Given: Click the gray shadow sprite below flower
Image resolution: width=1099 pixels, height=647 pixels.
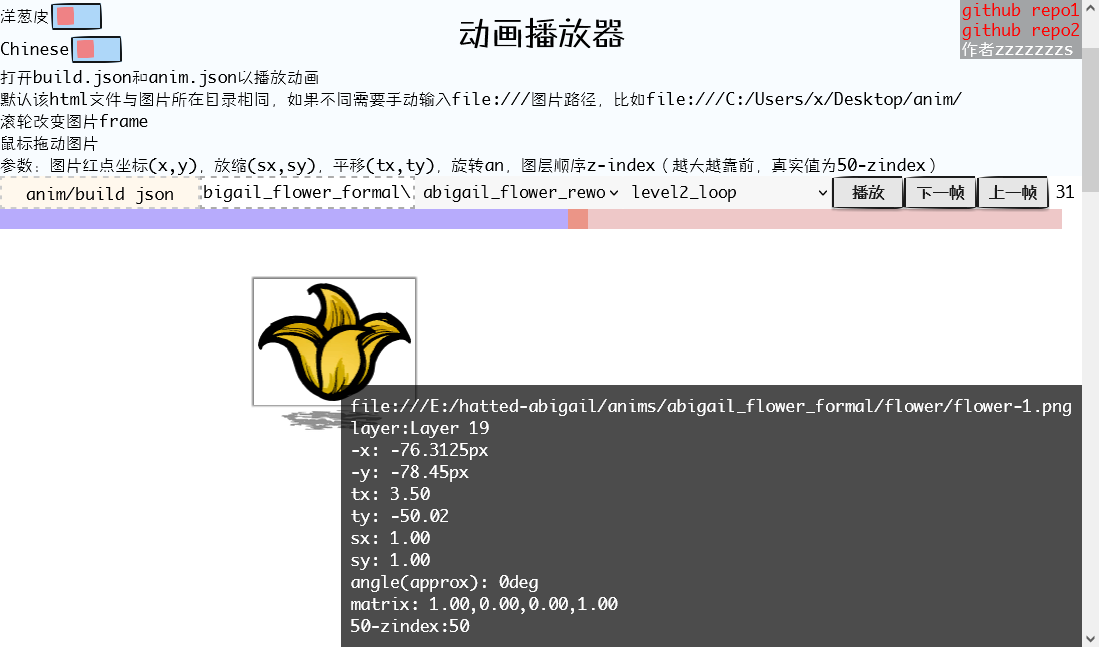Looking at the screenshot, I should pos(310,419).
